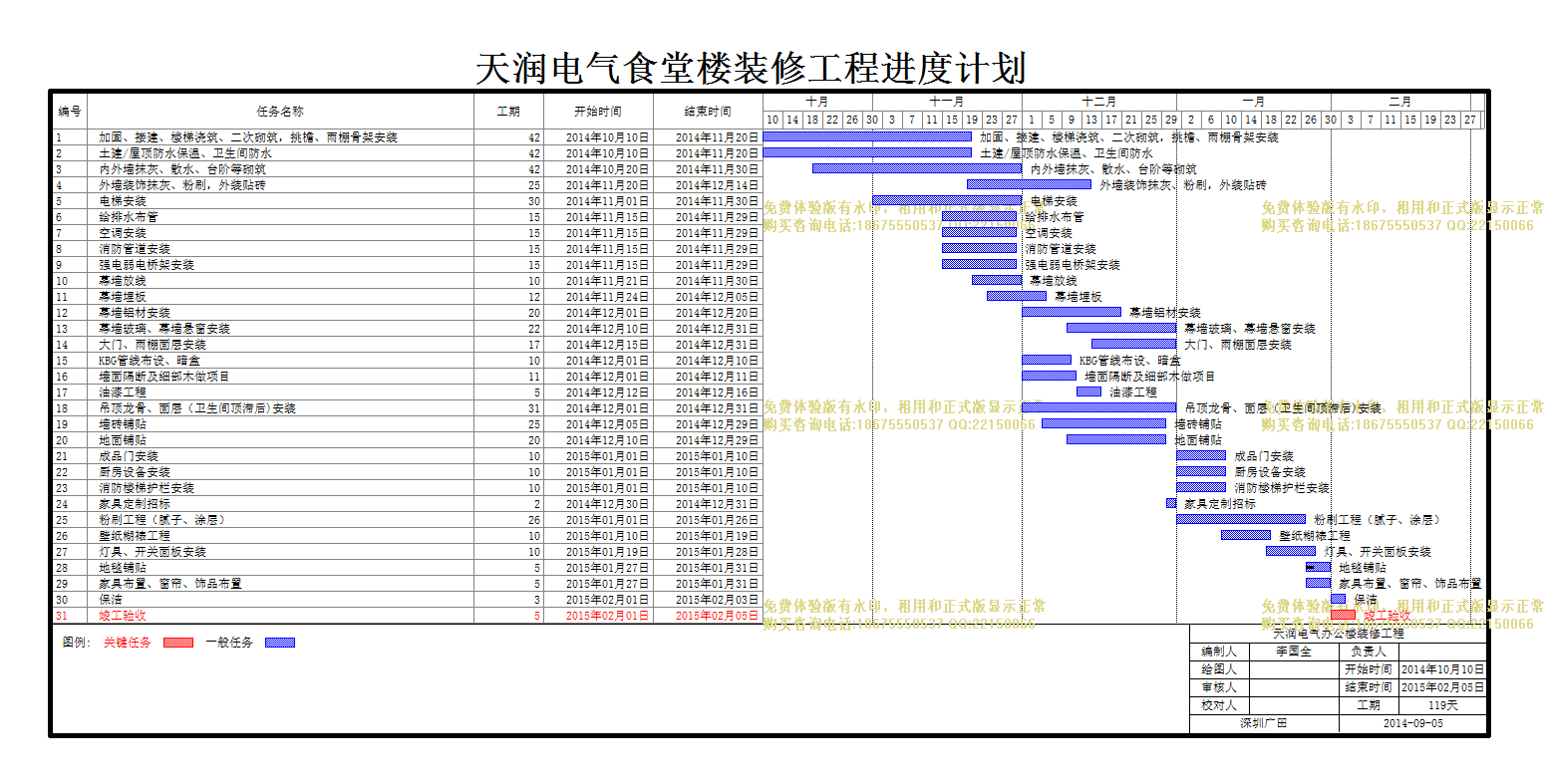Click the empty 审核人 value field

1294,687
